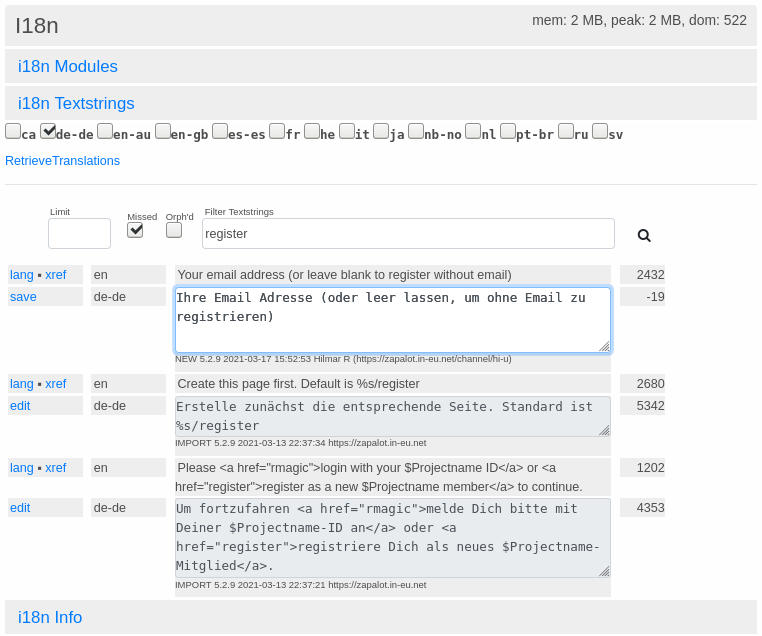762x636 pixels.
Task: Grab resize handle of the active translation textarea
Action: pyautogui.click(x=604, y=346)
